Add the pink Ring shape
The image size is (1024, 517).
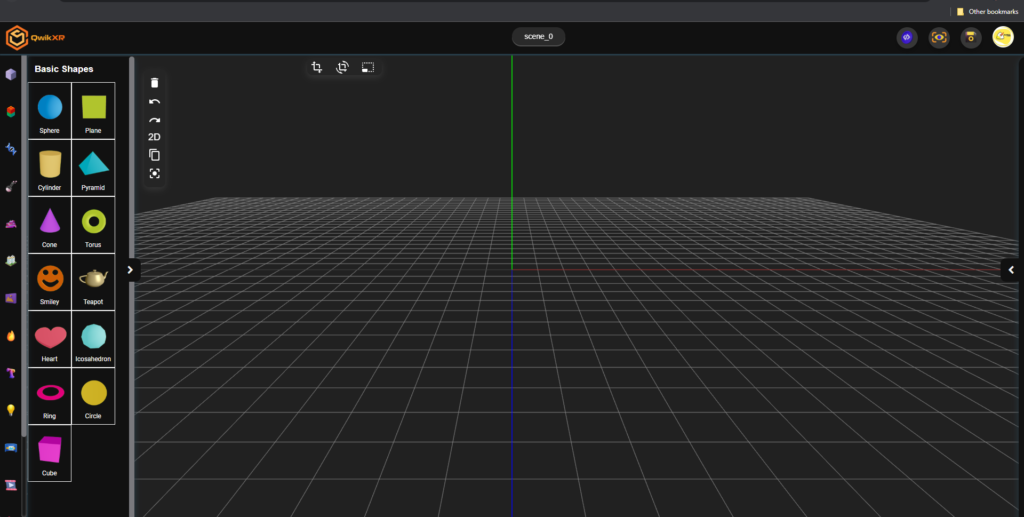point(50,396)
